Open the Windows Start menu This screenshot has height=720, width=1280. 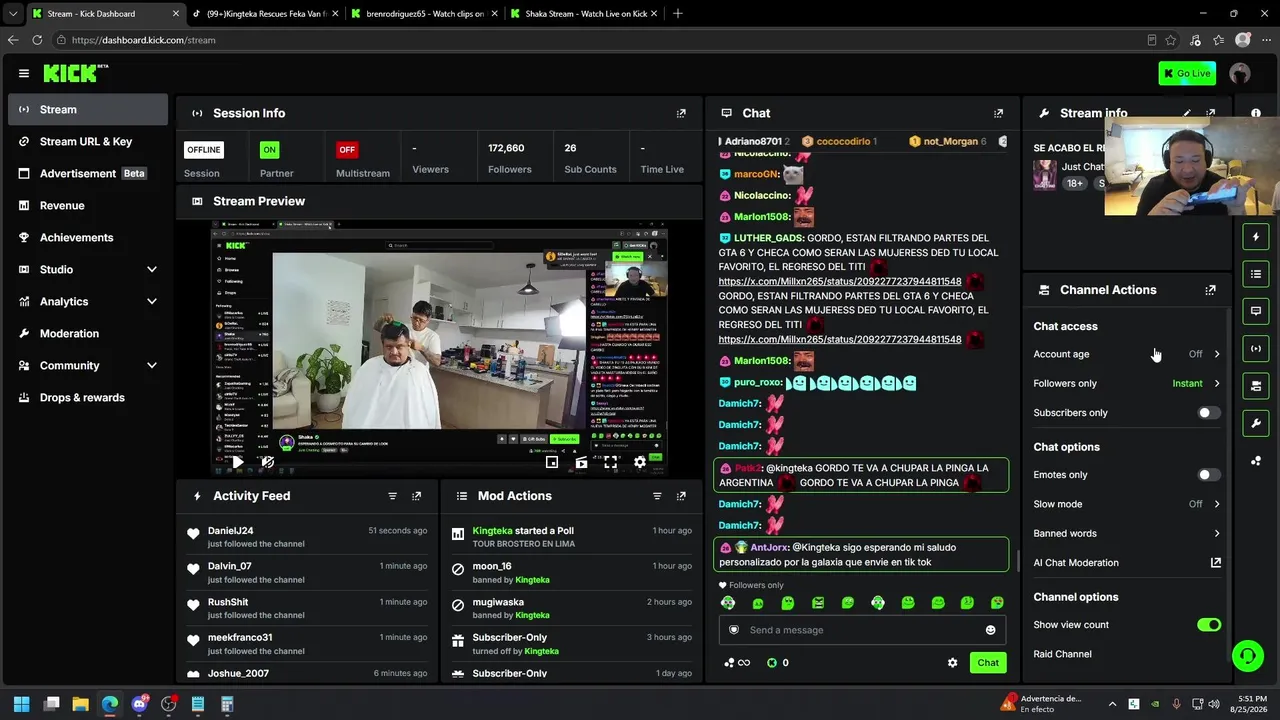click(22, 704)
